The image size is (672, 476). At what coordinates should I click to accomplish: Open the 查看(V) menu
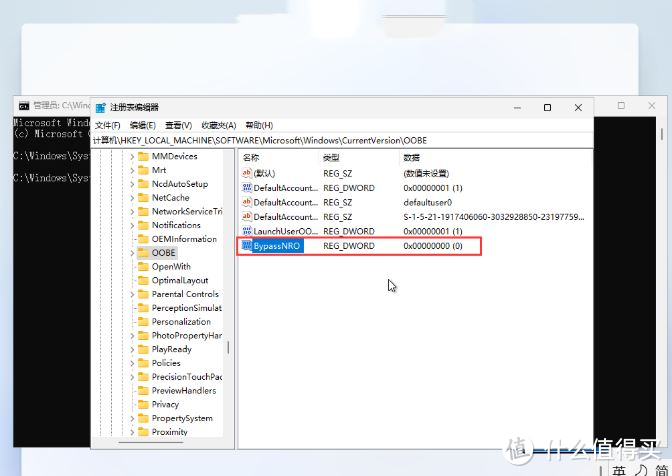[178, 125]
